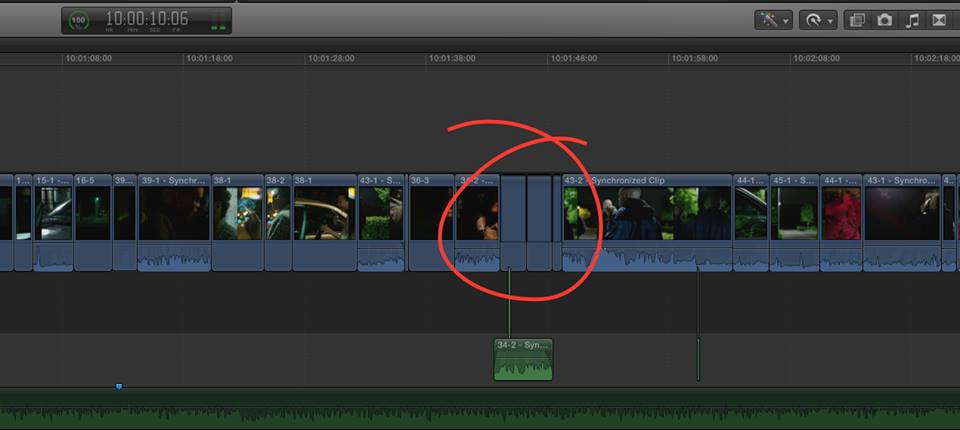Image resolution: width=960 pixels, height=430 pixels.
Task: Select the 39-1 - Synchr... clip
Action: [x=174, y=222]
